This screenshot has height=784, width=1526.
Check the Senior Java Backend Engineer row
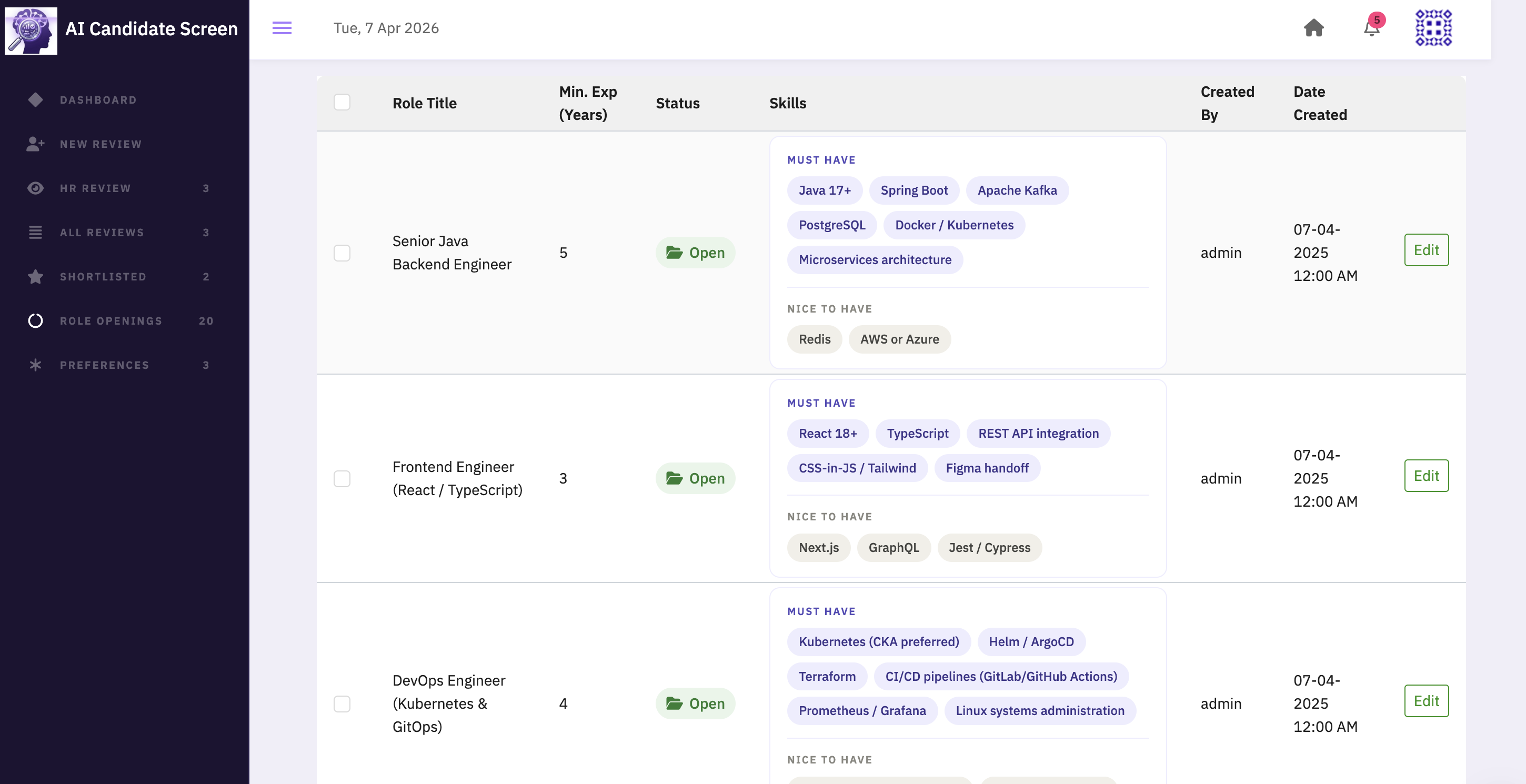342,253
